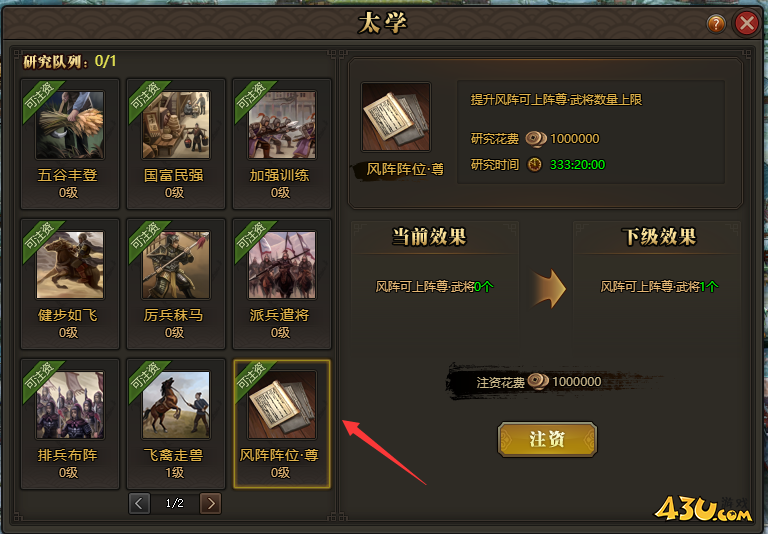Select the 厉兵秣马 warrior icon

pos(176,265)
